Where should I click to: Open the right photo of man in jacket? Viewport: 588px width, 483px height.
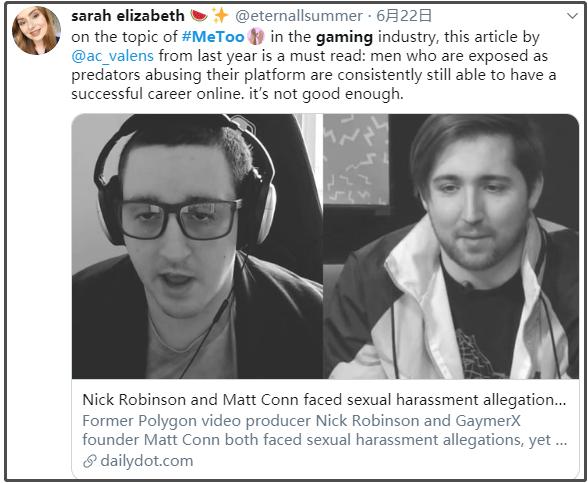[x=451, y=246]
